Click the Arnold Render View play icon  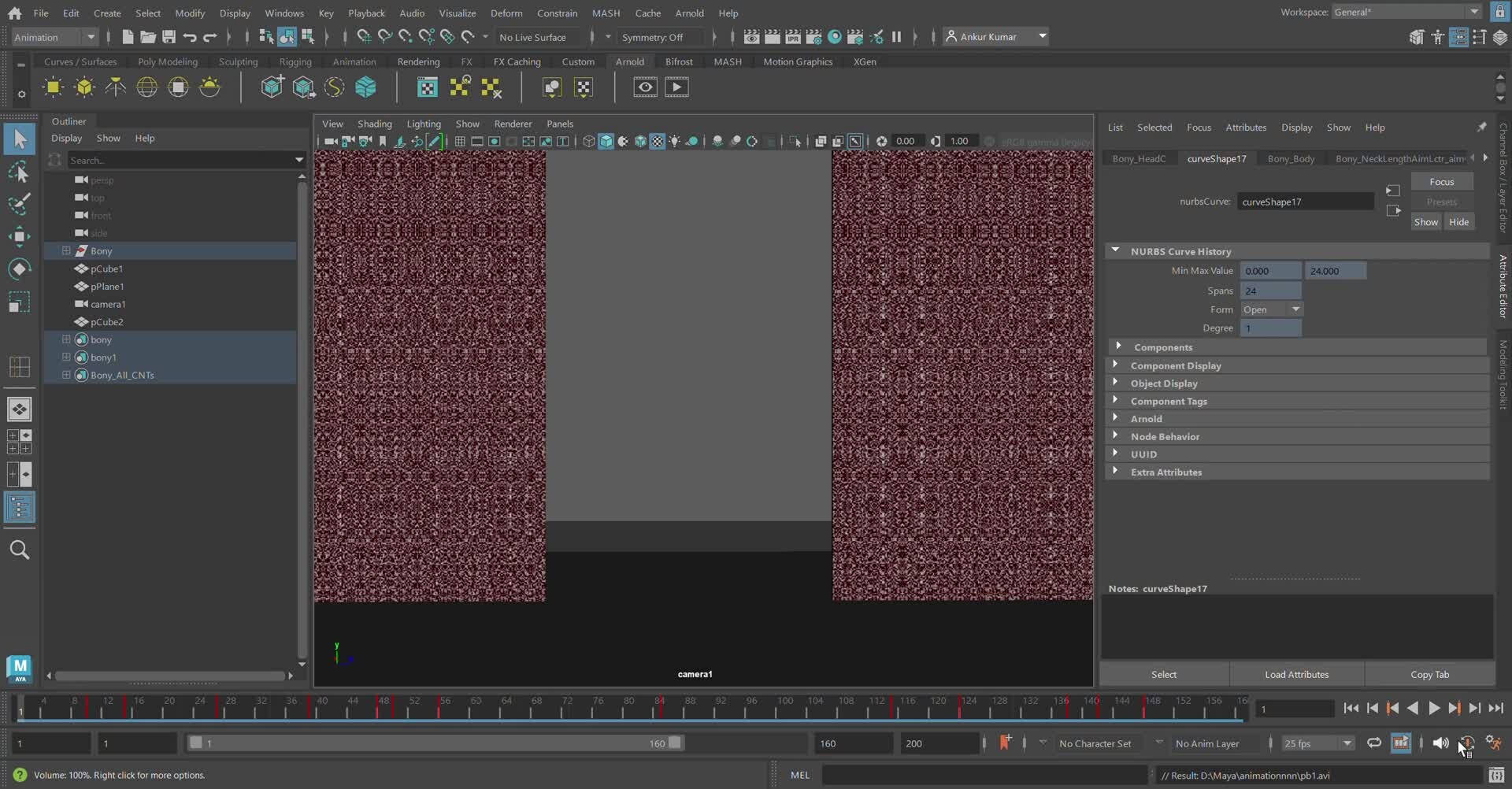pyautogui.click(x=676, y=87)
